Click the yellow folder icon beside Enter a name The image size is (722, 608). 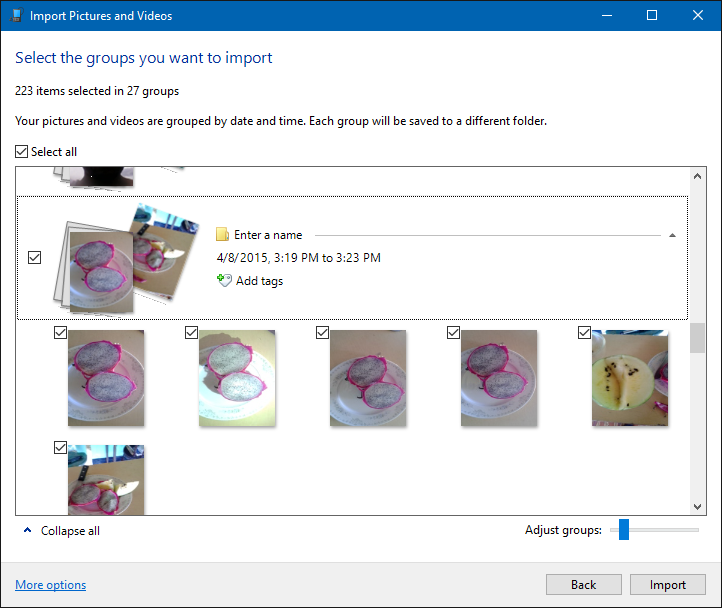pos(222,234)
